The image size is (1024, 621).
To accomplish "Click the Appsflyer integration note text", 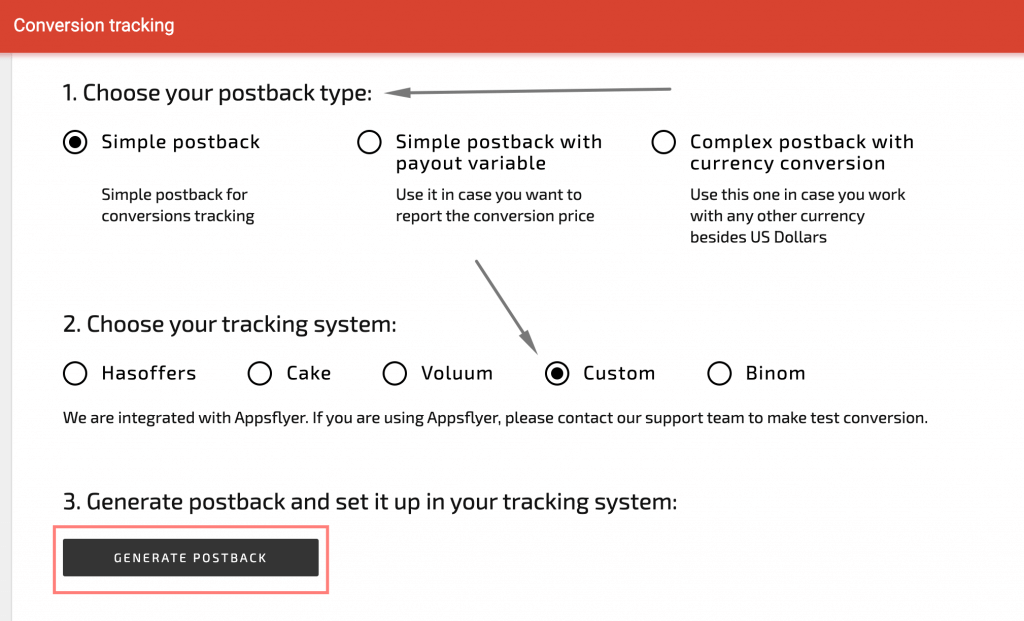I will (x=495, y=417).
